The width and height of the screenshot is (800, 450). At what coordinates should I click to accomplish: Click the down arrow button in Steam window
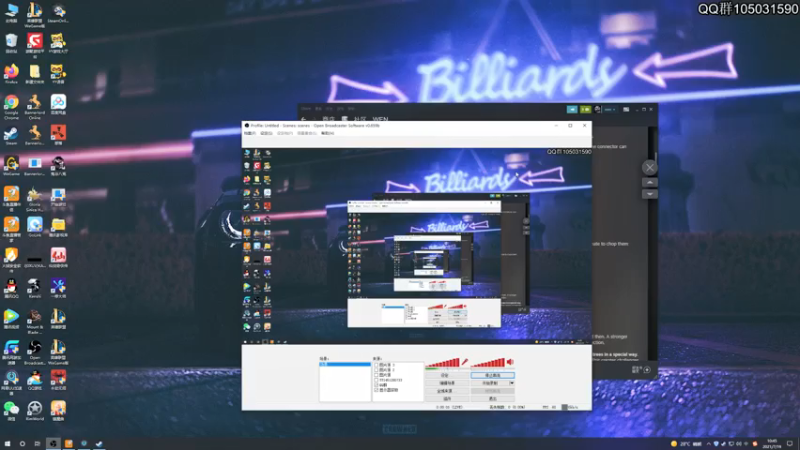click(x=649, y=194)
